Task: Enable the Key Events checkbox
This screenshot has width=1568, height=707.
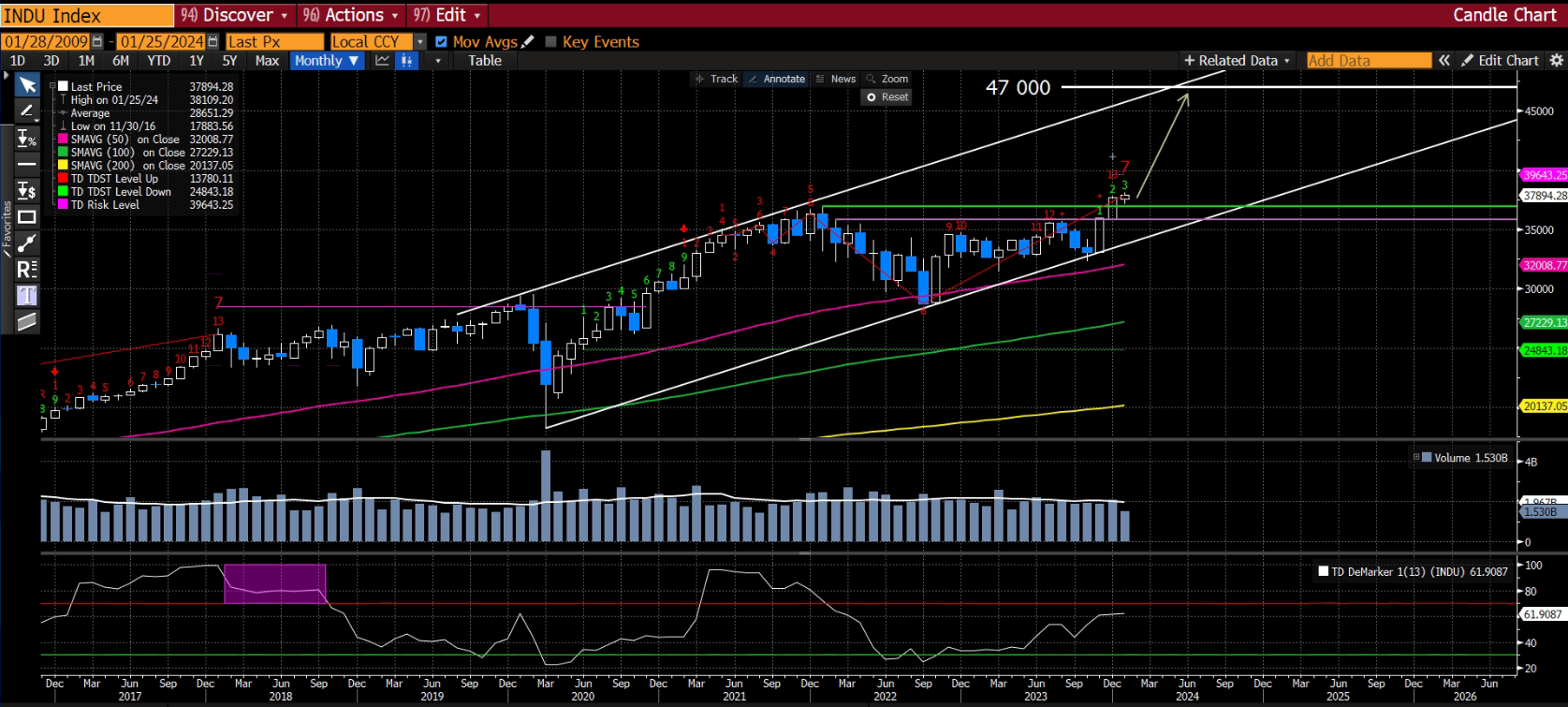Action: tap(550, 42)
